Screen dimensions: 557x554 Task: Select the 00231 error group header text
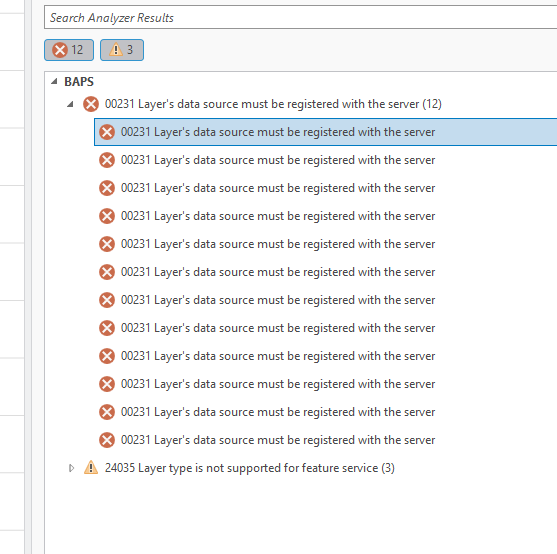[x=273, y=104]
